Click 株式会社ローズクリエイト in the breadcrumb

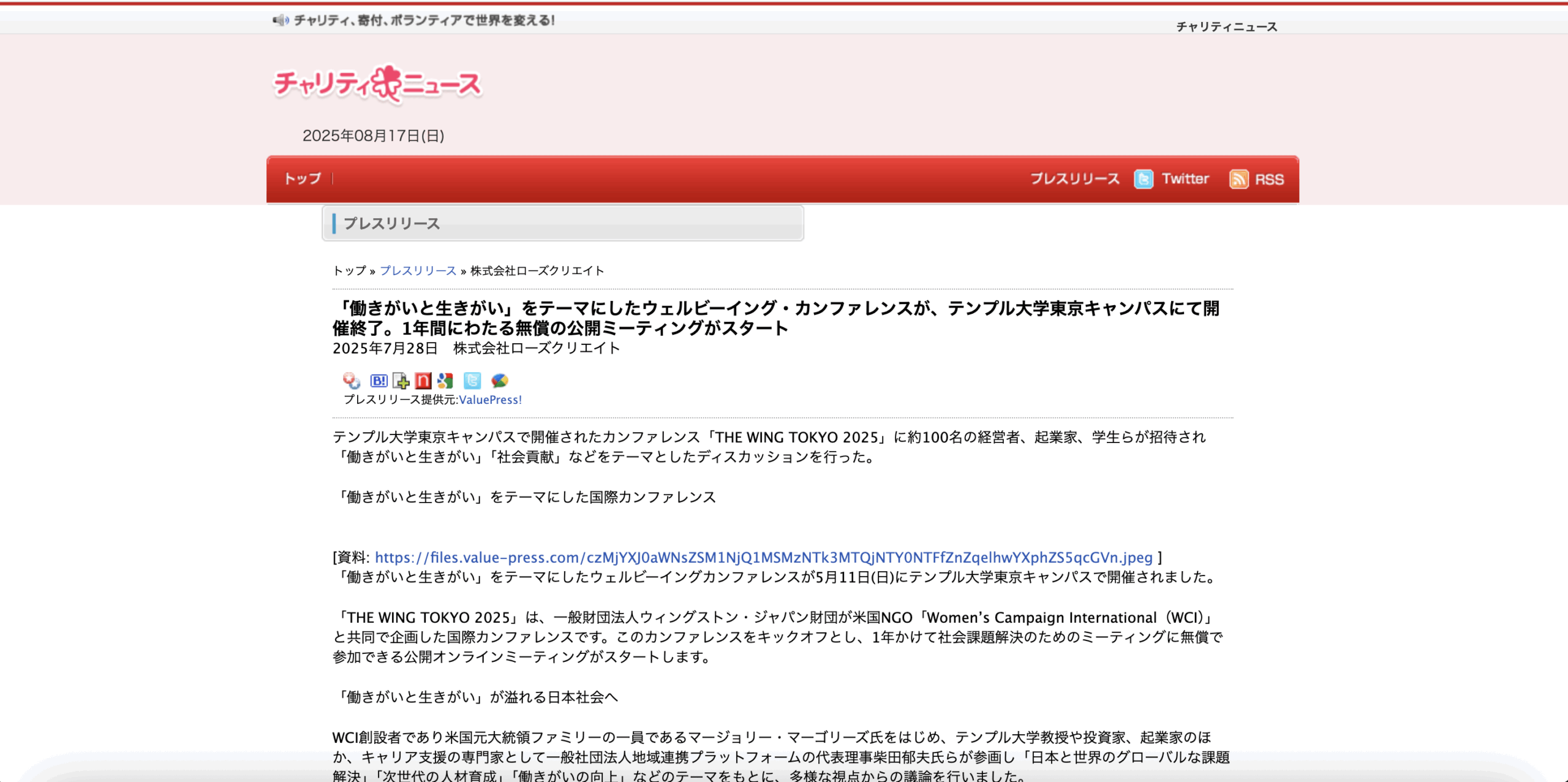(537, 270)
